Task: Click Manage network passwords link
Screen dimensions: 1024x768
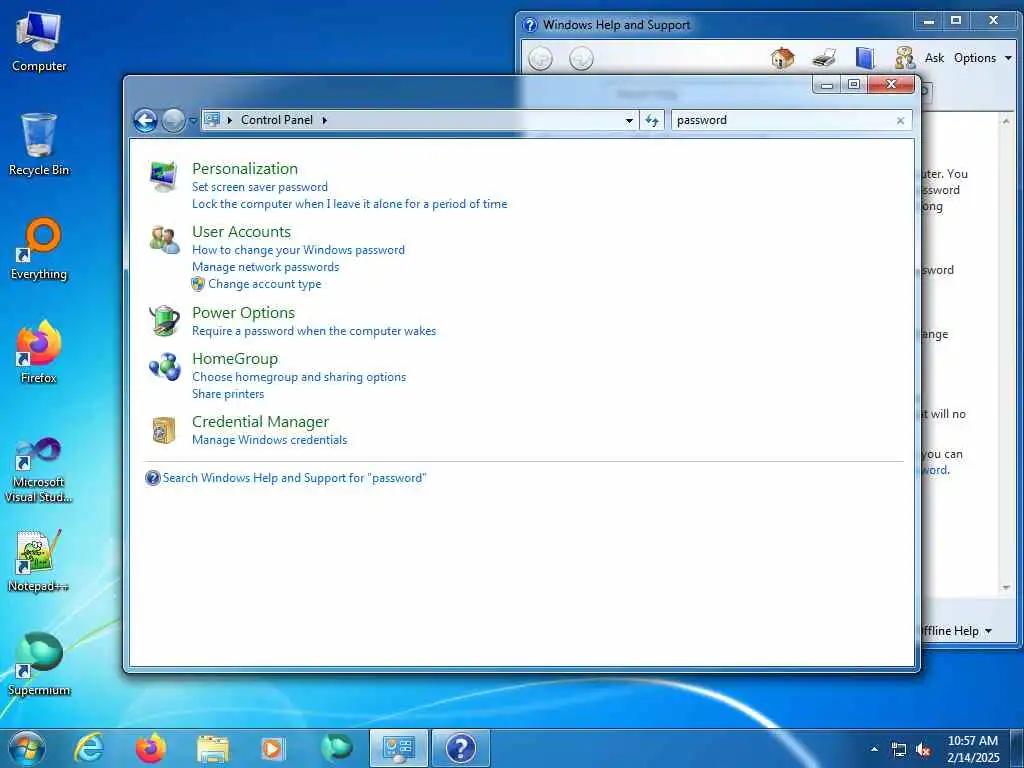Action: pos(266,267)
